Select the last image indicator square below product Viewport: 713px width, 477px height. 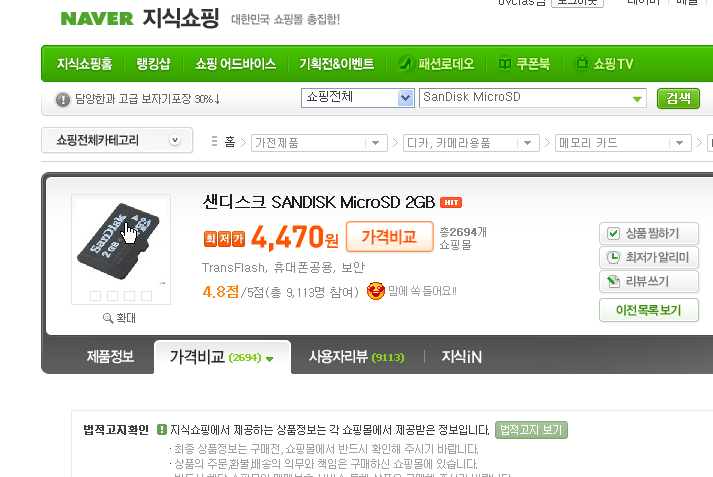tap(146, 296)
